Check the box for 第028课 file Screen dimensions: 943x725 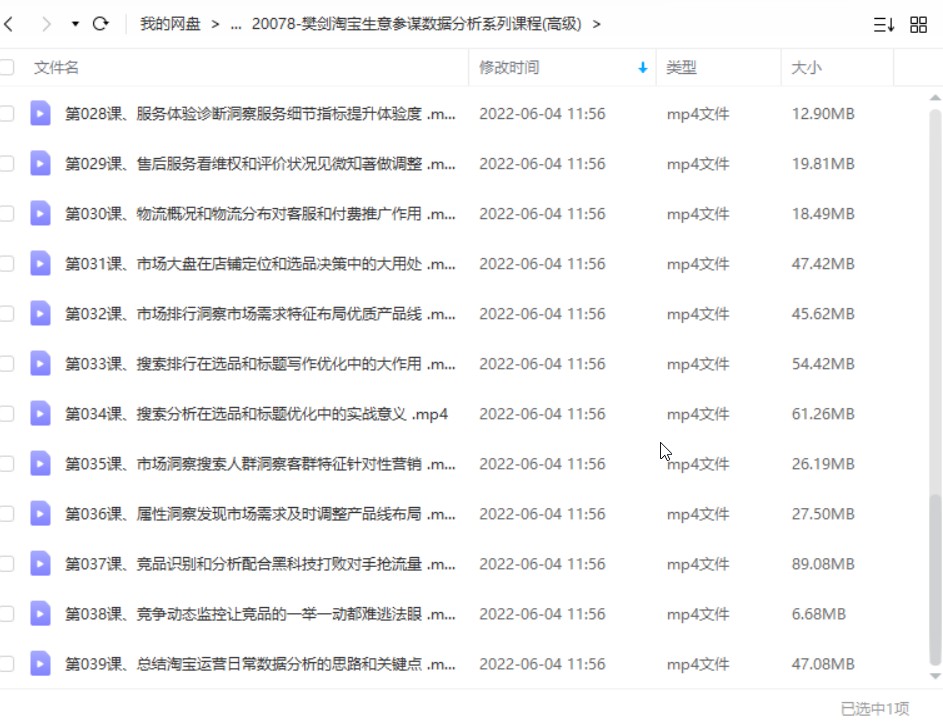(7, 114)
